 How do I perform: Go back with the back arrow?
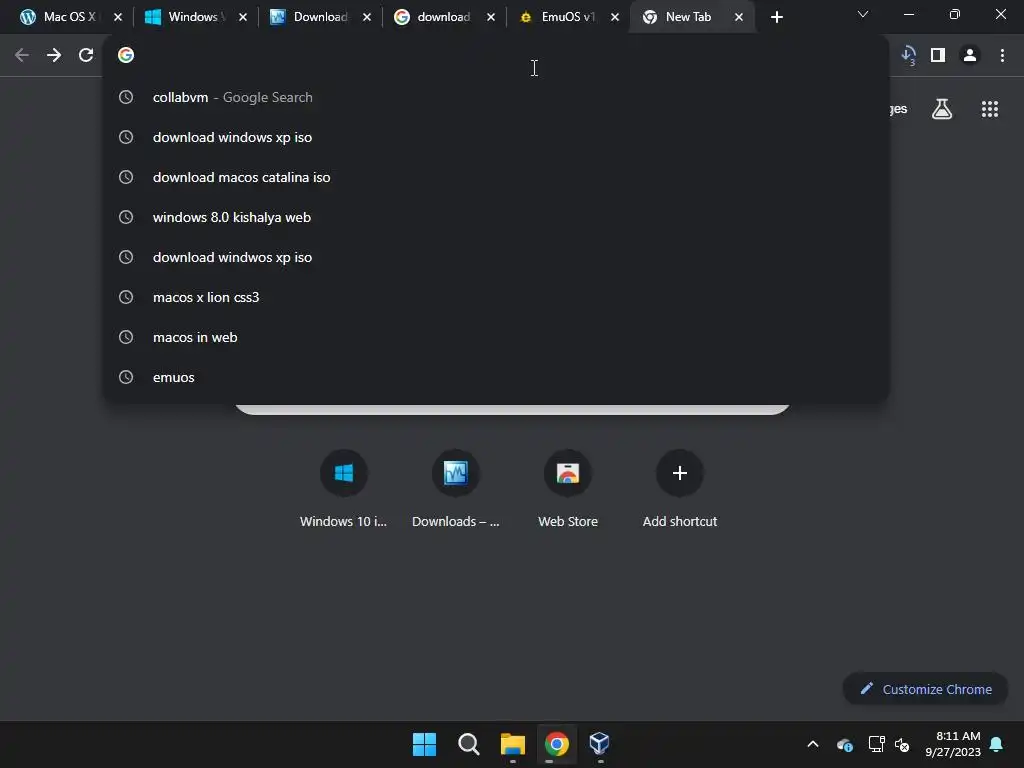[x=22, y=56]
